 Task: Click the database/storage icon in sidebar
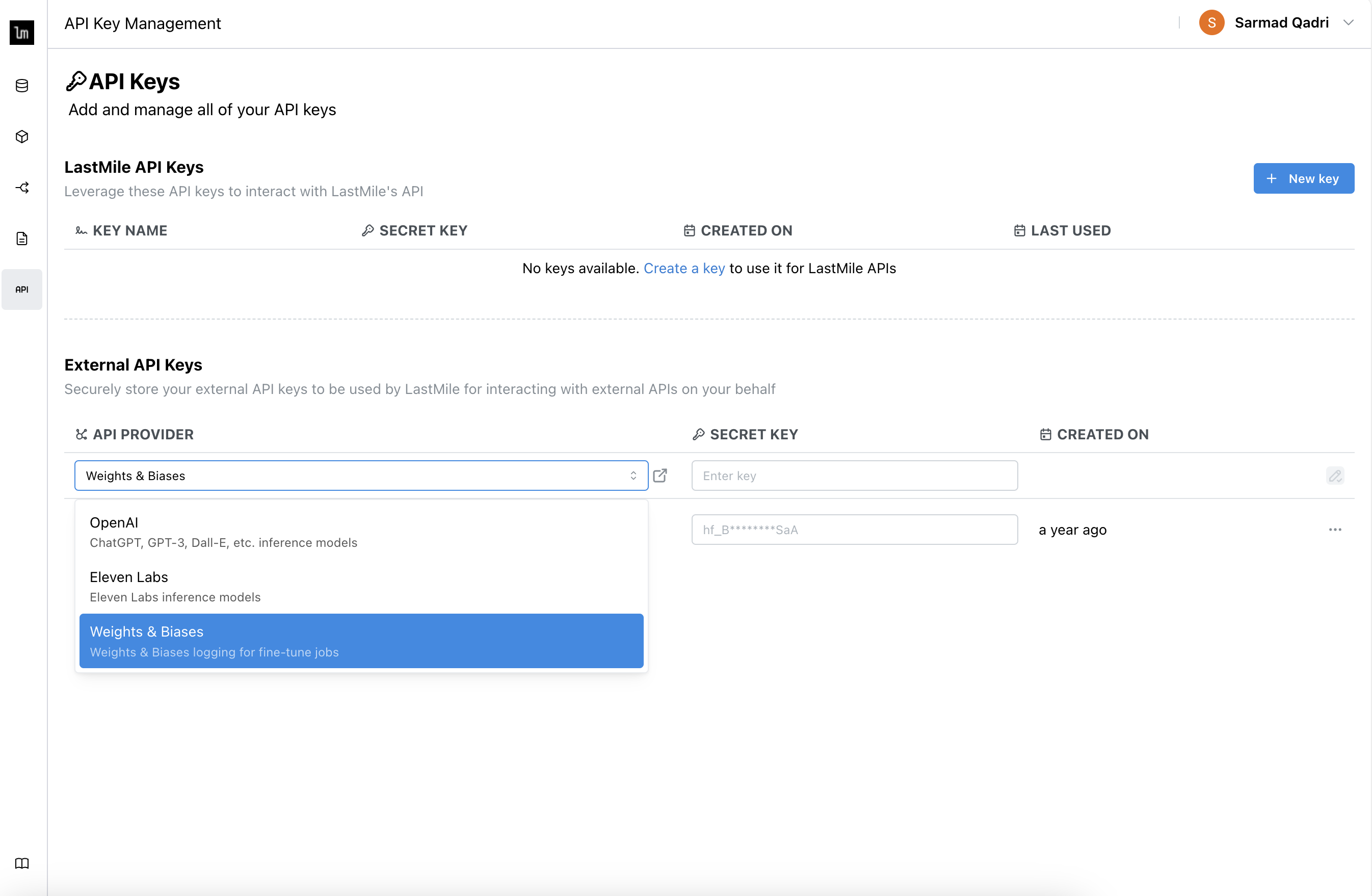22,85
